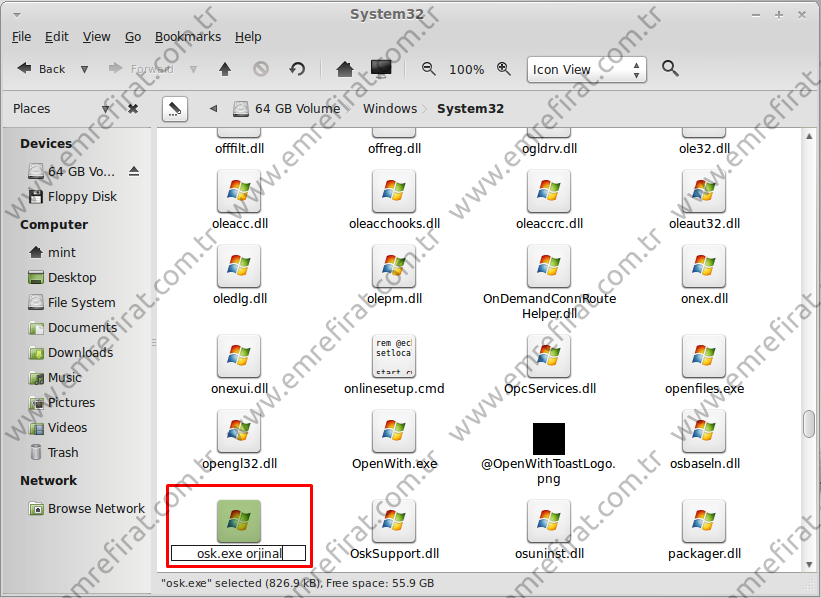
Task: Select Downloads in the sidebar
Action: pyautogui.click(x=80, y=352)
